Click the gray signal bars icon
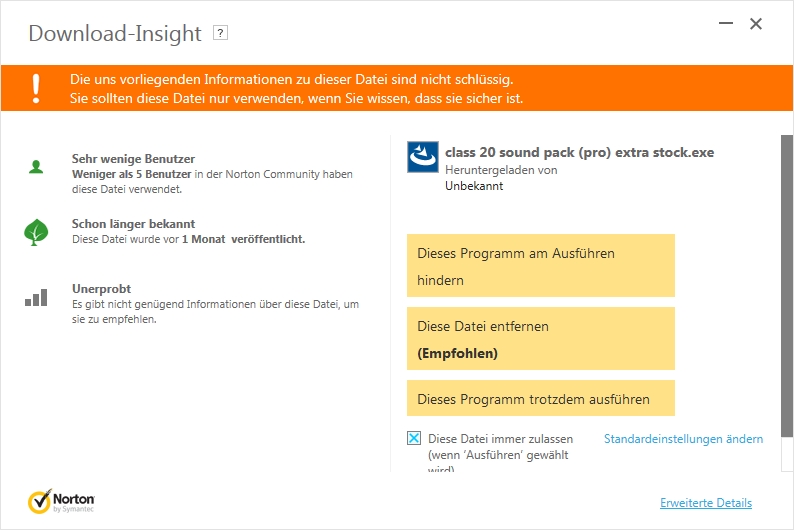 click(36, 297)
